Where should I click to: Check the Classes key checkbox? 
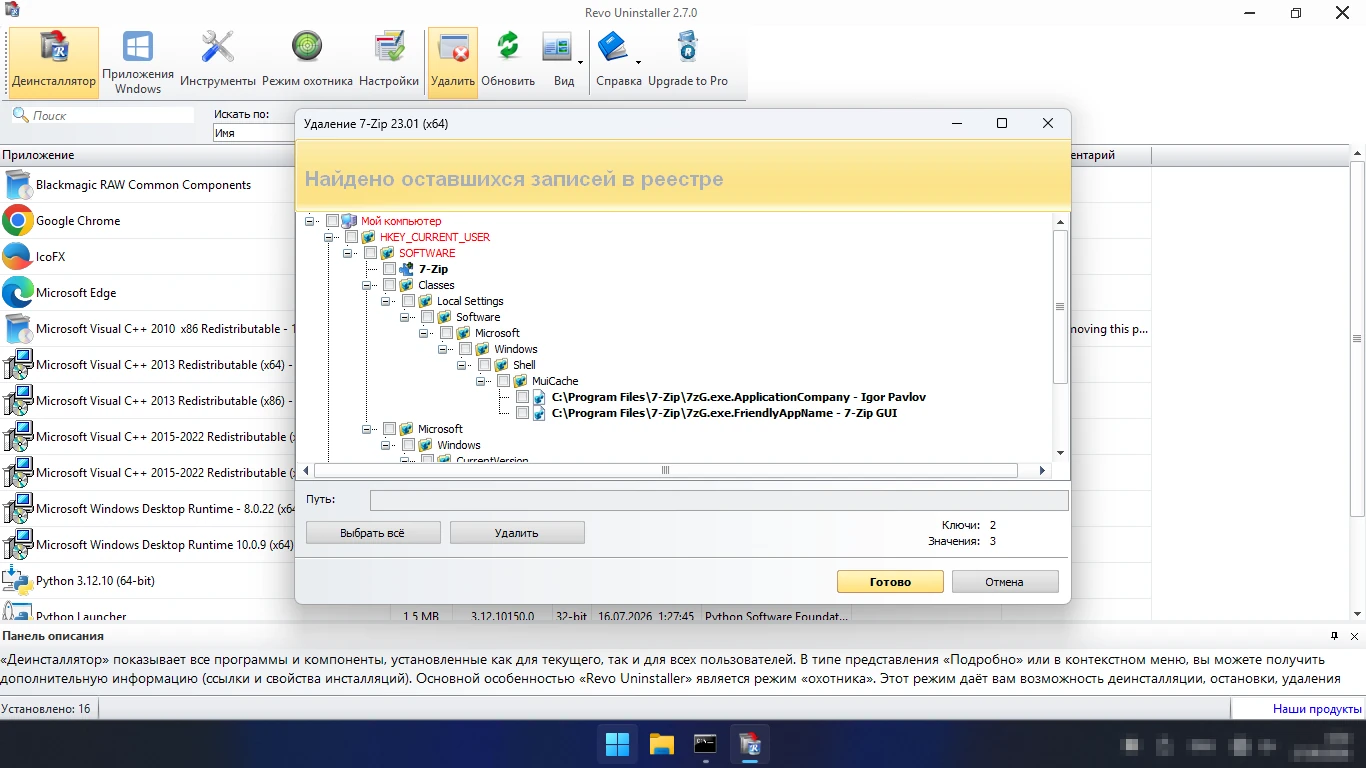point(389,285)
